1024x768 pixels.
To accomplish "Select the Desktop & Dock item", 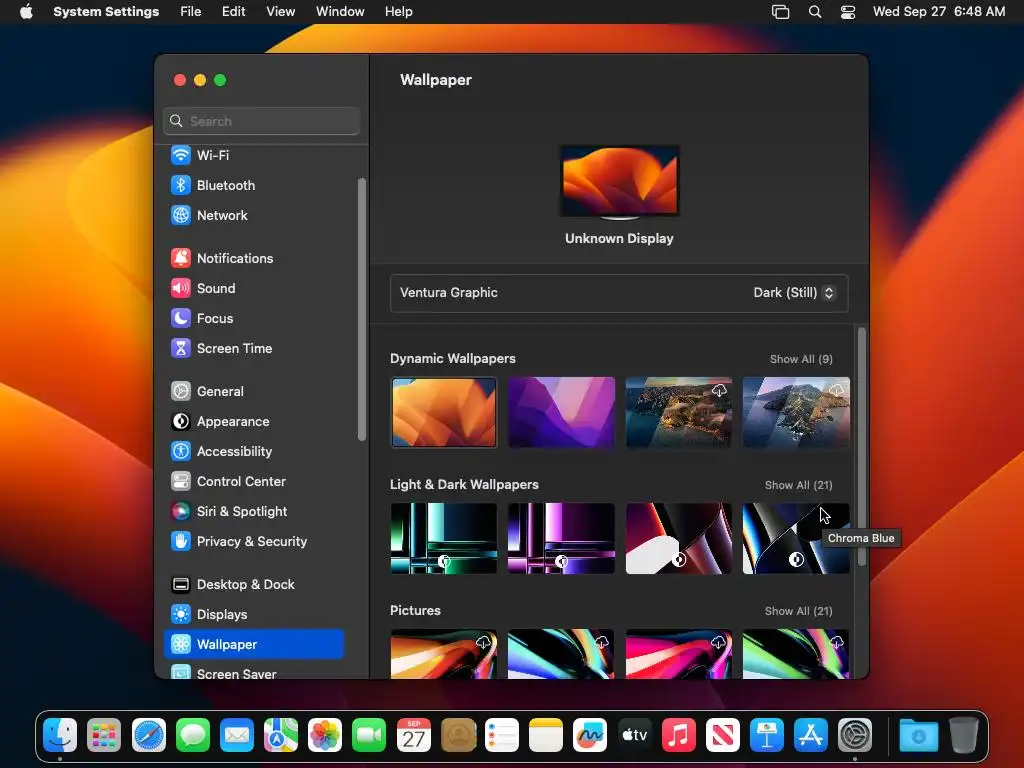I will (x=246, y=584).
